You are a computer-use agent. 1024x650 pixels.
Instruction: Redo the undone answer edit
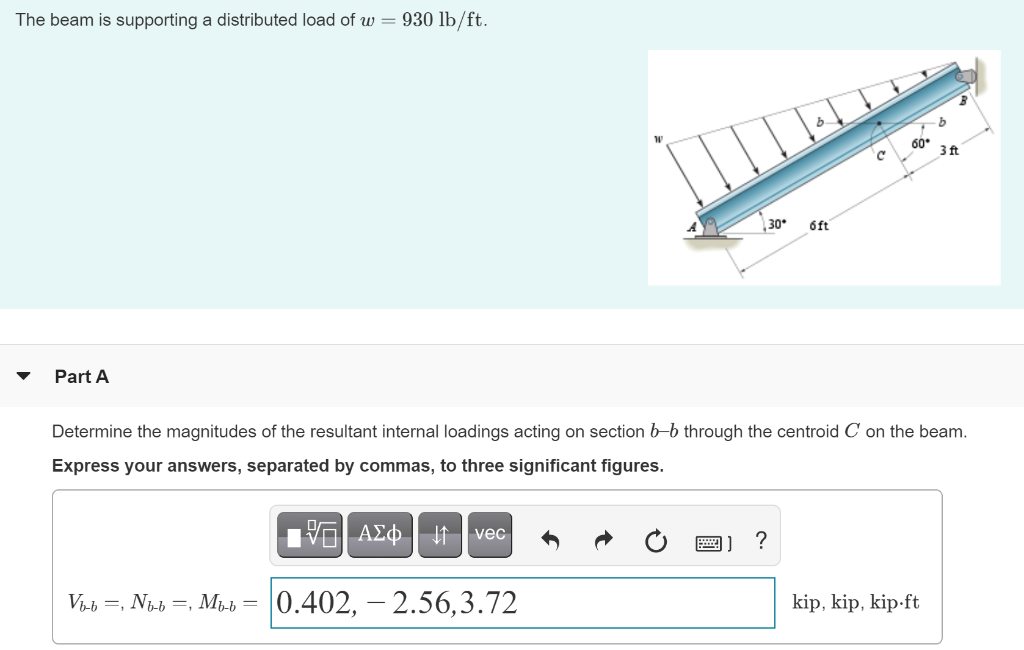604,540
